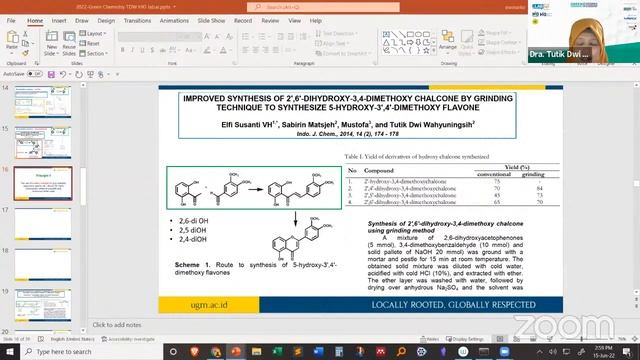Insert the star shape from gallery

click(x=426, y=51)
